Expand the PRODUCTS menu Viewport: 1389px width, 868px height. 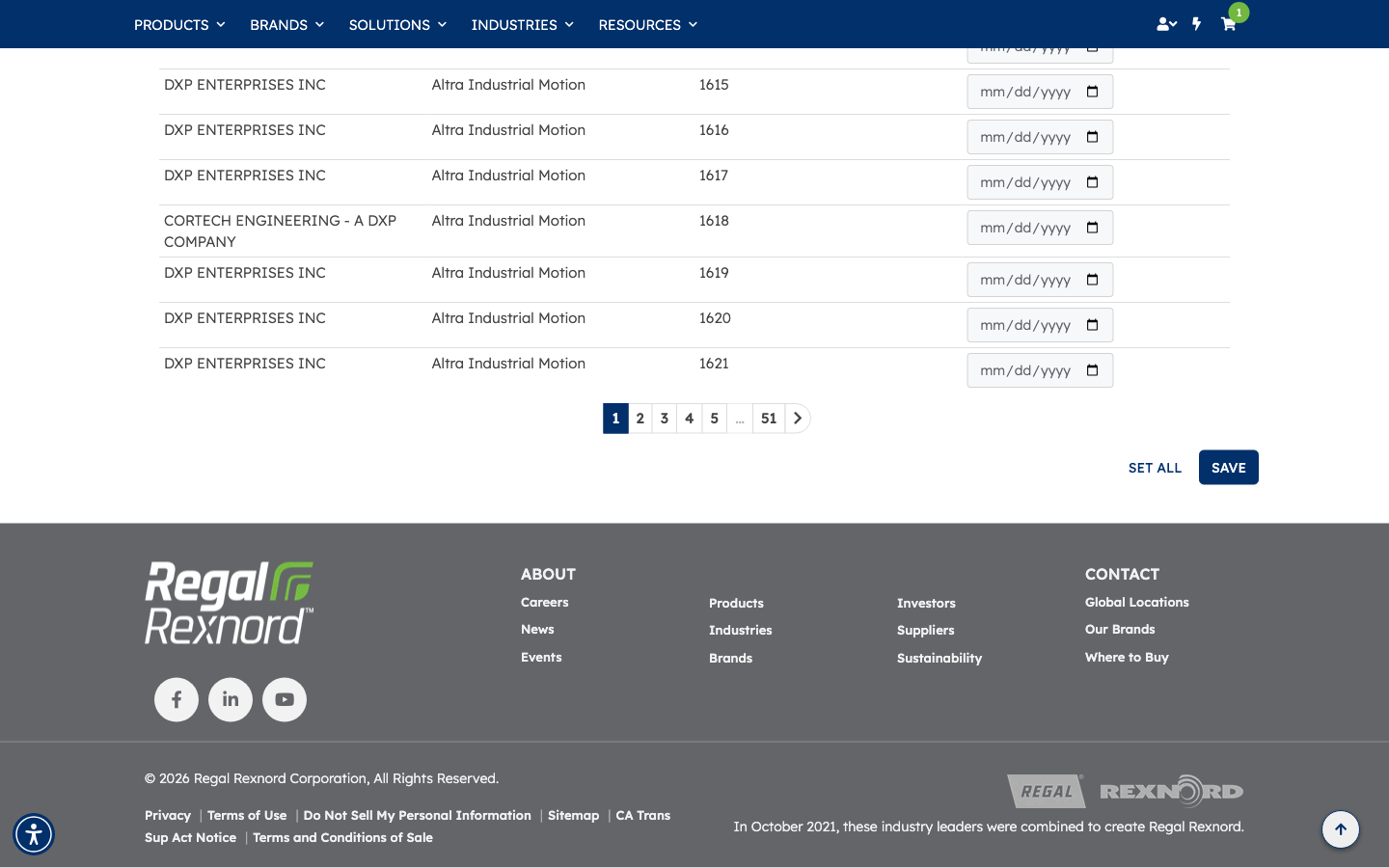tap(179, 24)
